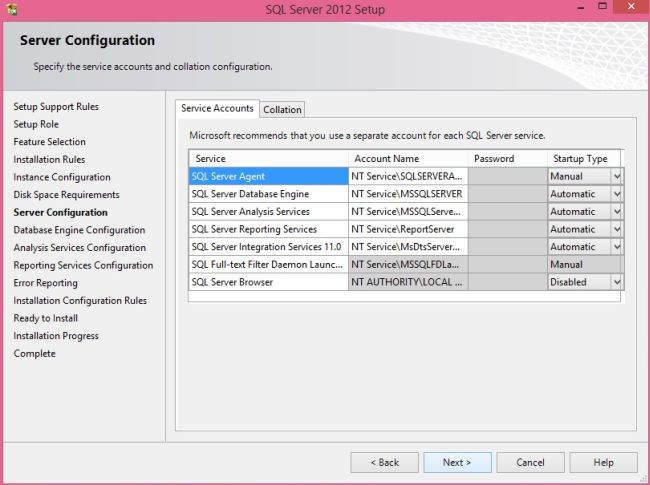Click Complete in the step list
Viewport: 650px width, 485px height.
tap(34, 354)
